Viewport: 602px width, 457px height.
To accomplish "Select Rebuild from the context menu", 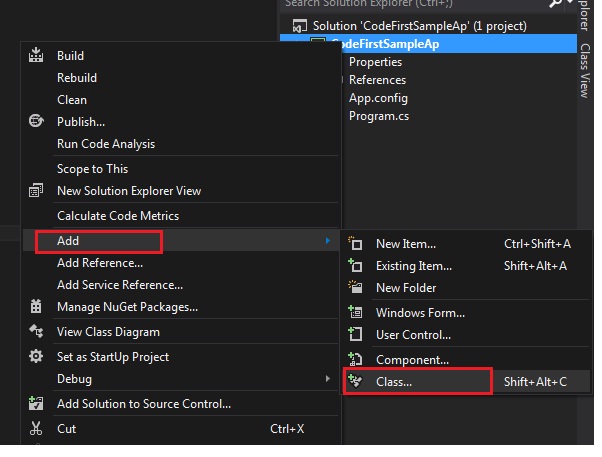I will point(77,78).
